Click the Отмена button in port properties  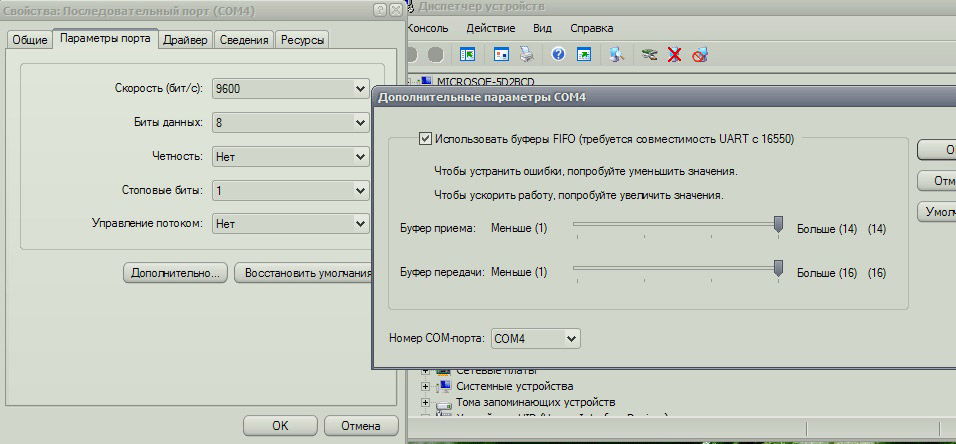tap(360, 425)
